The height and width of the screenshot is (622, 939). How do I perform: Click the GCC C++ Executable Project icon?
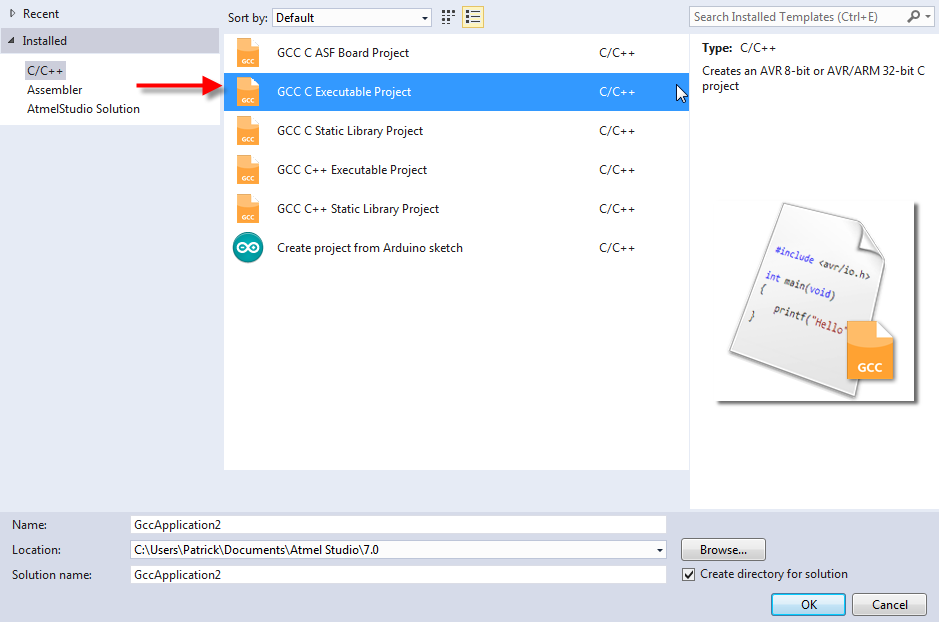[x=248, y=169]
